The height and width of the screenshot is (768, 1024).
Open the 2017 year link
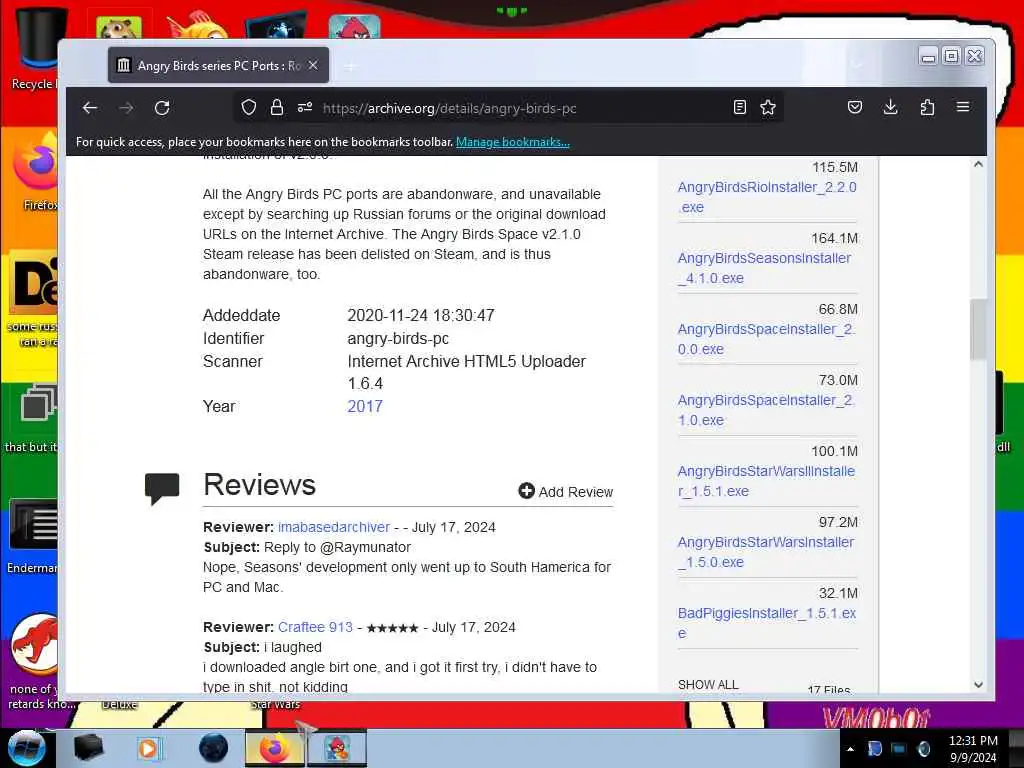click(x=365, y=406)
